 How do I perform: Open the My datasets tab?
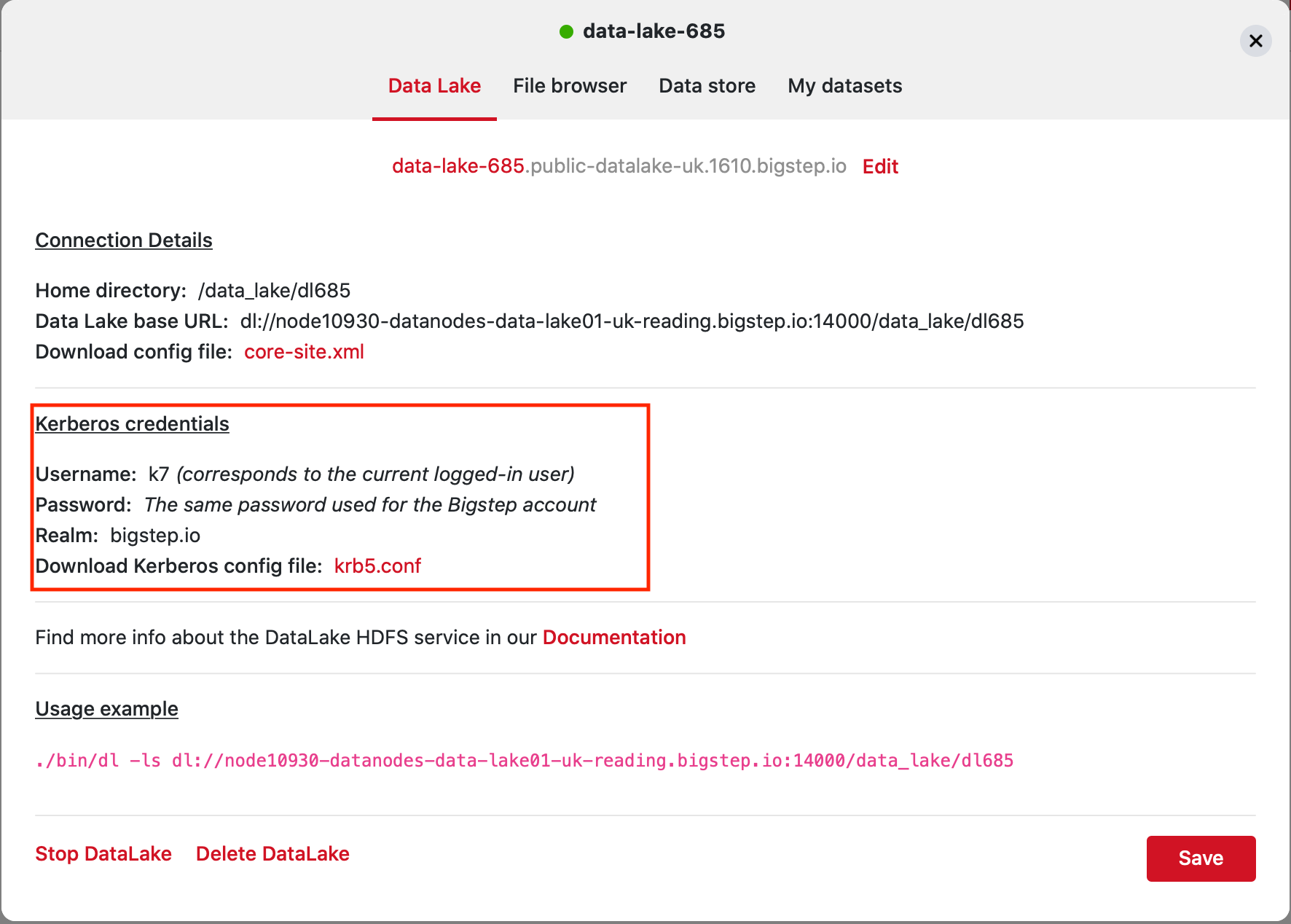pos(844,86)
